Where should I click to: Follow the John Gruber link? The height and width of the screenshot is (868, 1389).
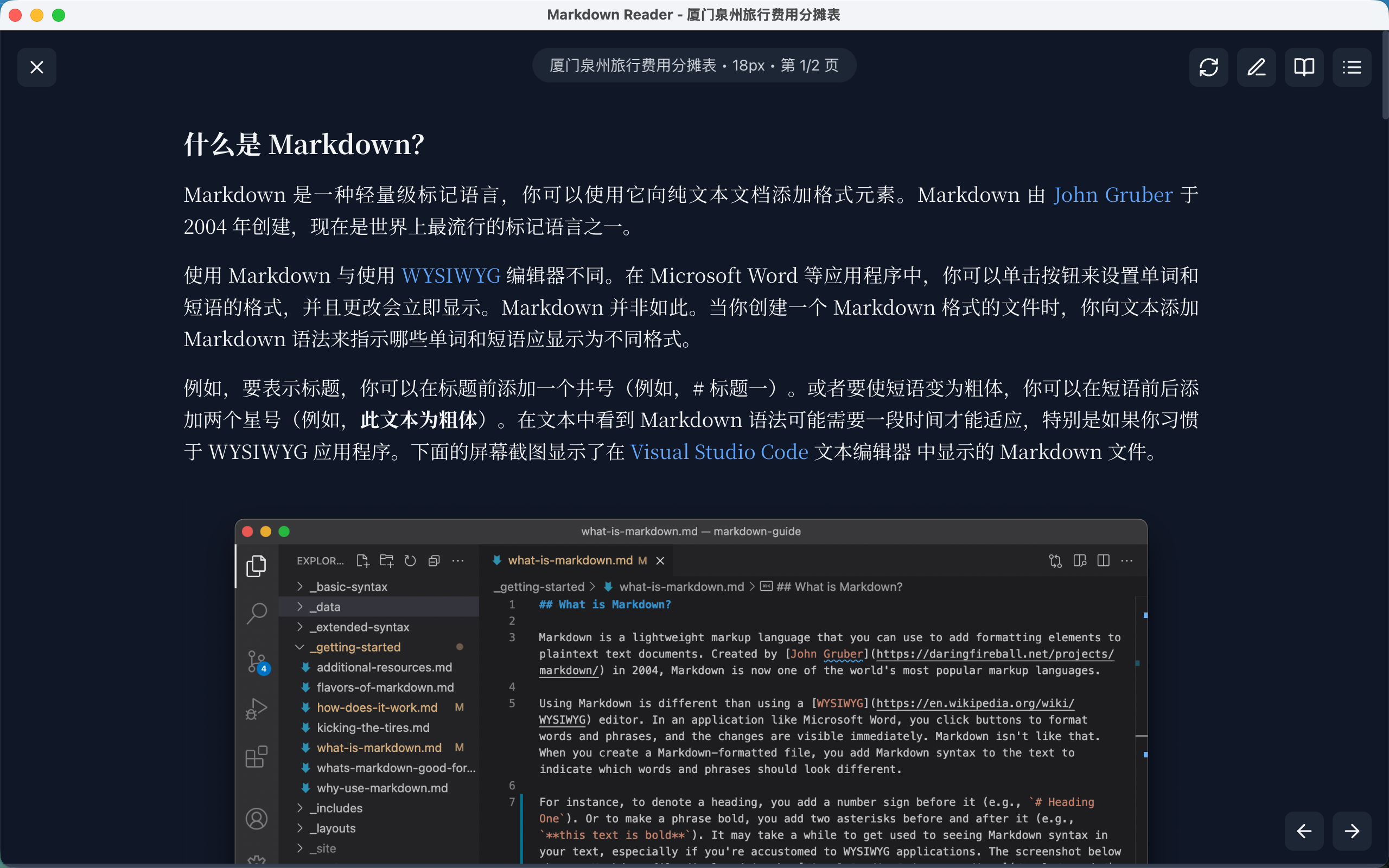click(1112, 195)
